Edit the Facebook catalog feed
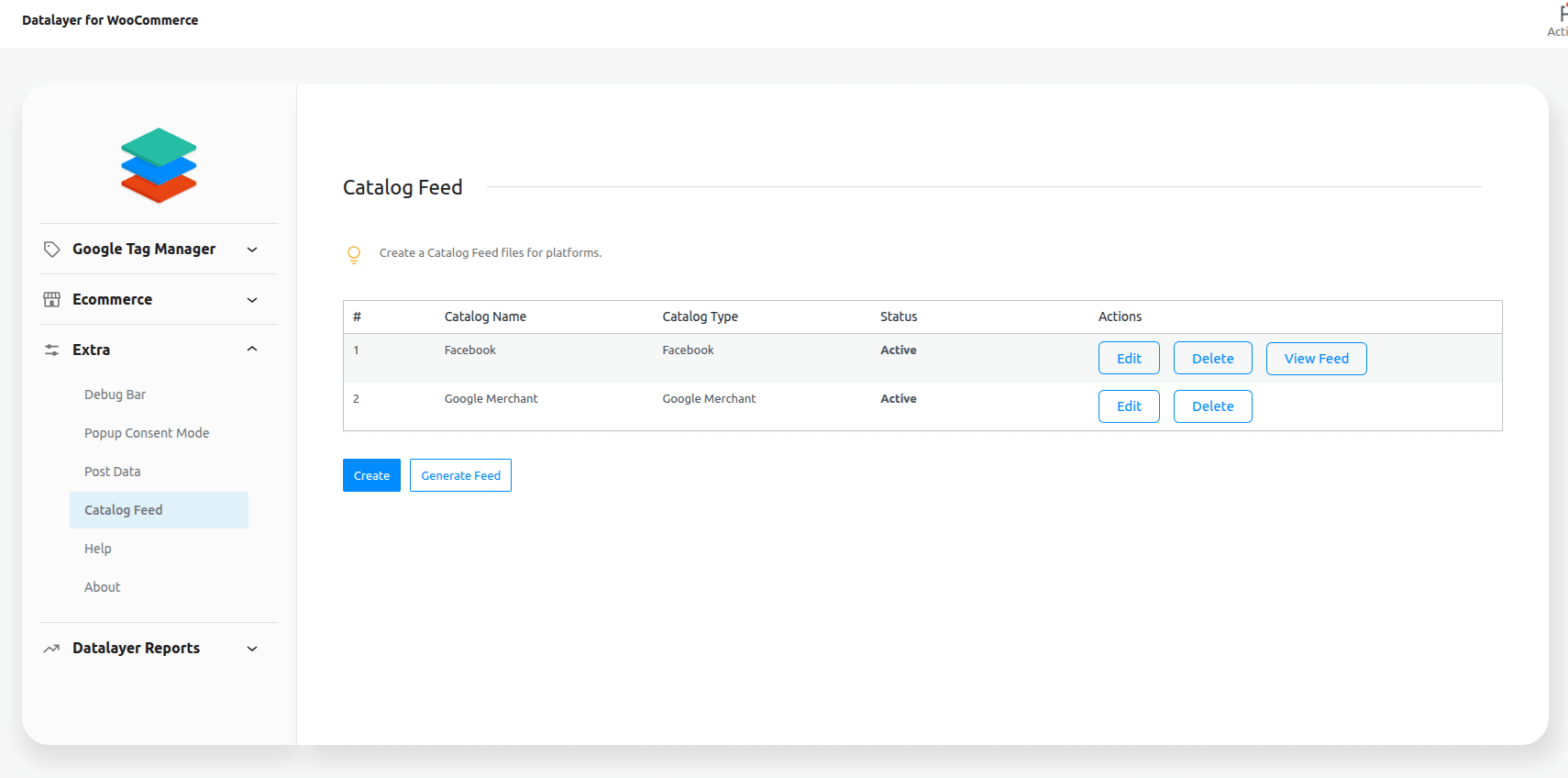 pyautogui.click(x=1129, y=359)
